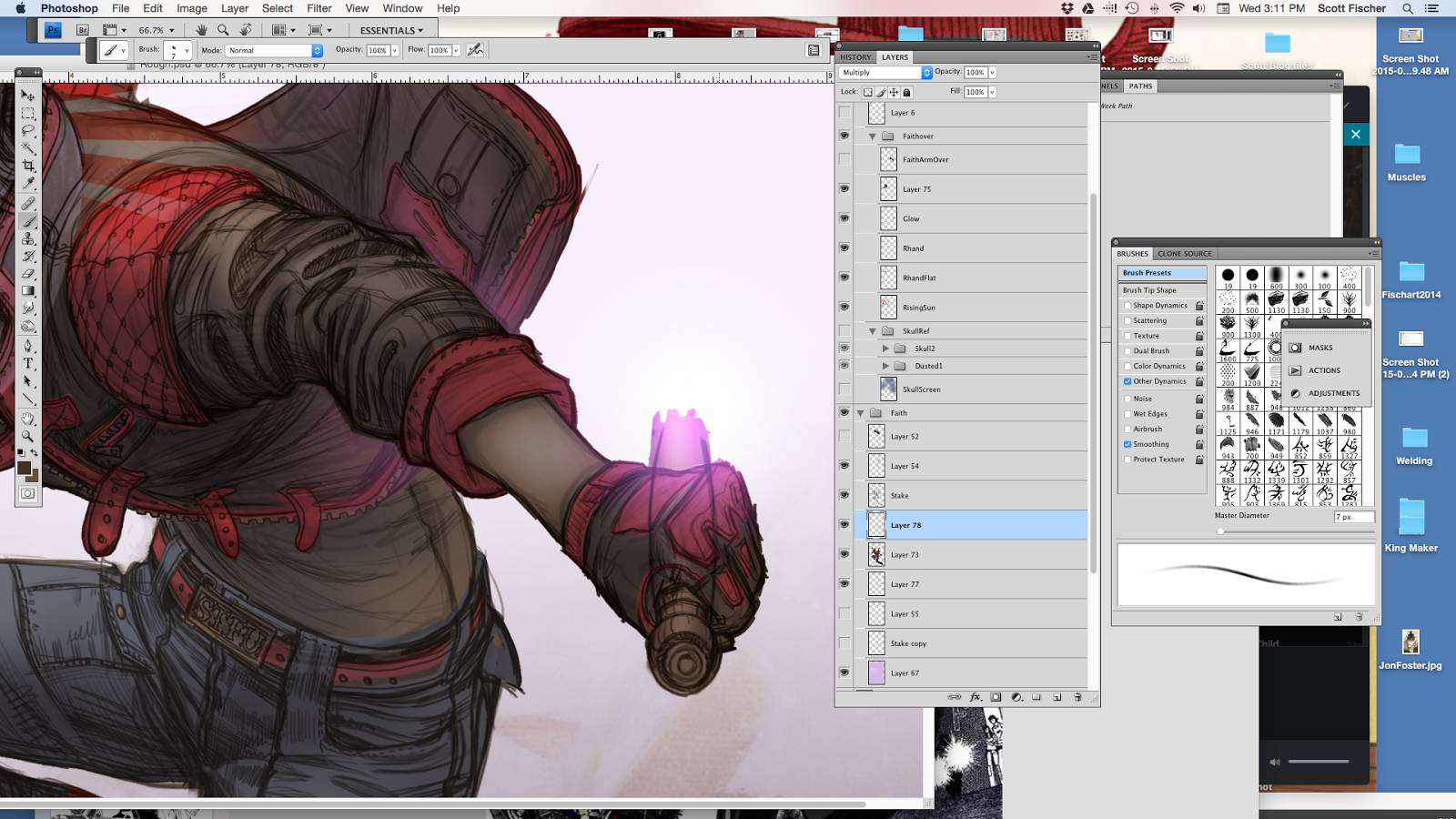Toggle Quick Mask mode
Image resolution: width=1456 pixels, height=819 pixels.
pos(28,493)
